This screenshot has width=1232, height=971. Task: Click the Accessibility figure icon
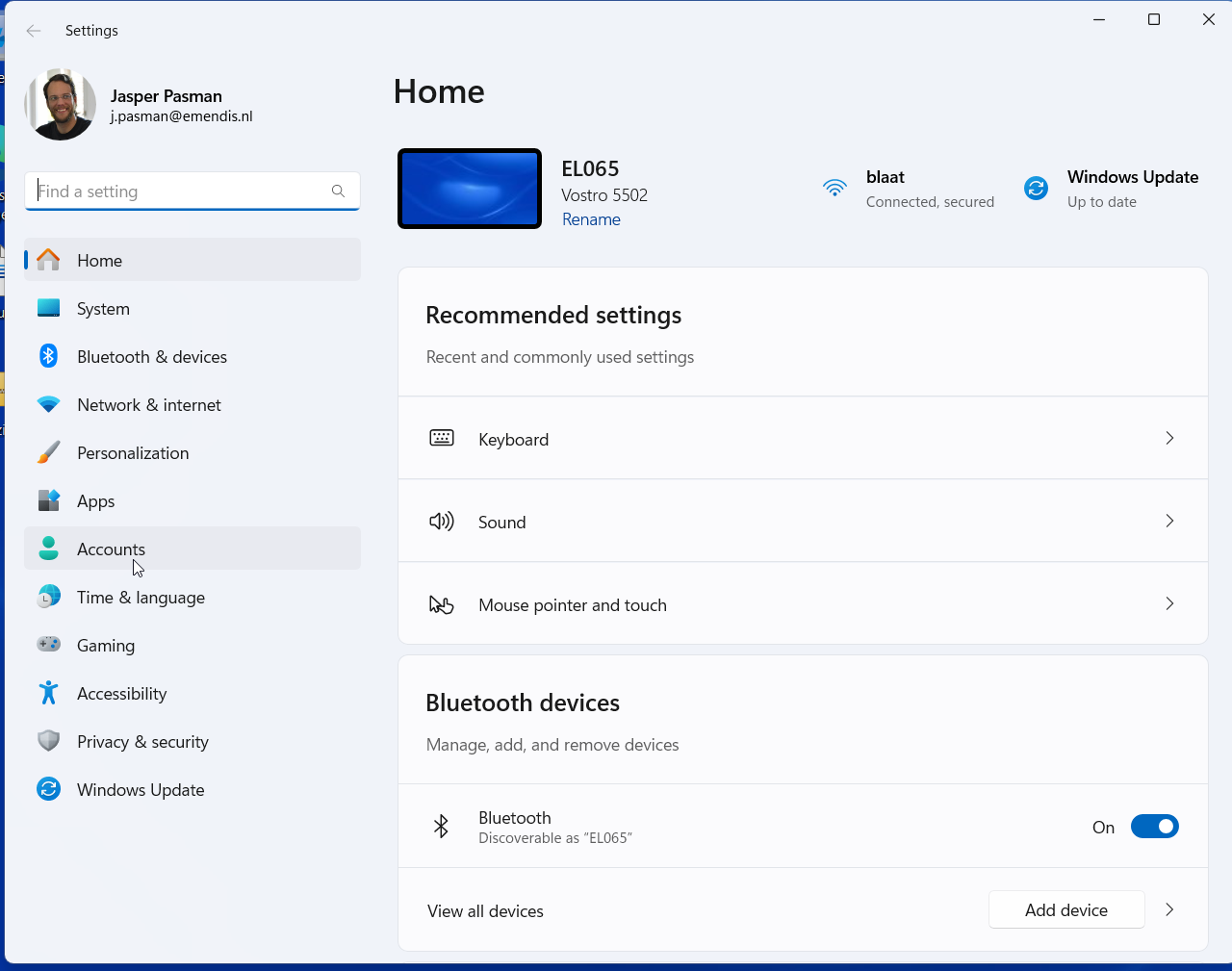(48, 693)
